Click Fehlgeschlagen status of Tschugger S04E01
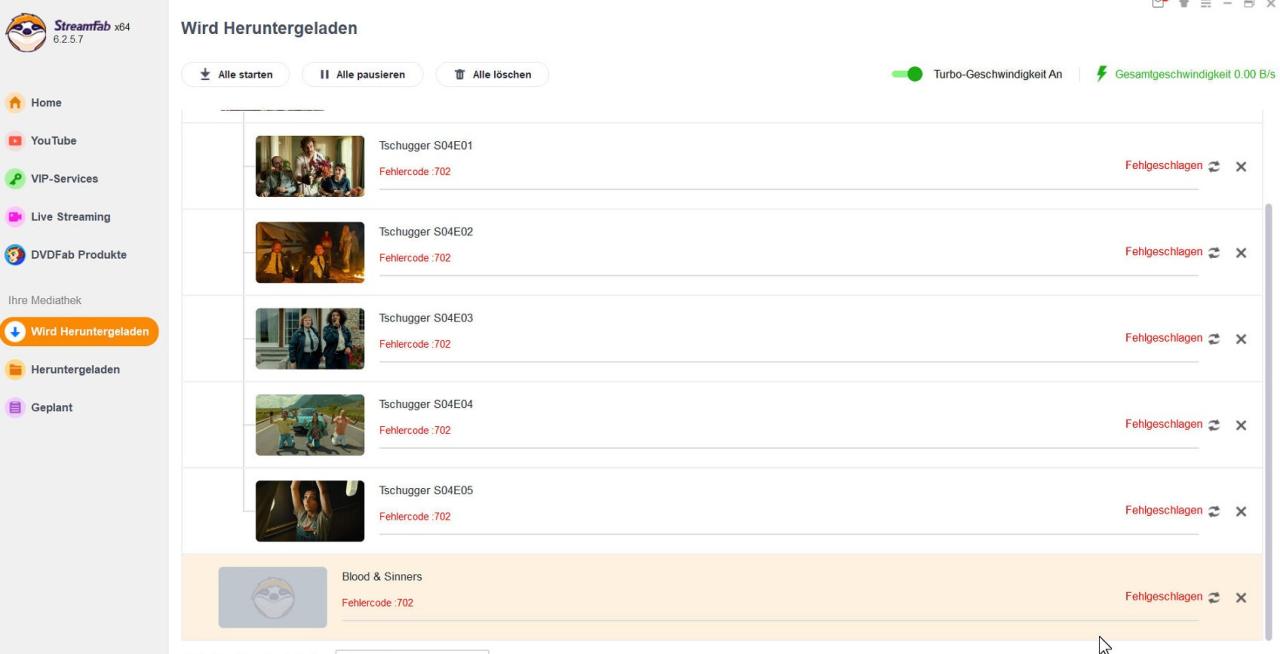1280x654 pixels. coord(1164,166)
